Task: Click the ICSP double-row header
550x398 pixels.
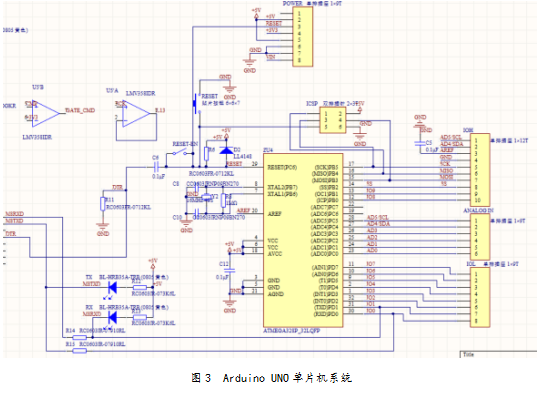Action: (x=333, y=120)
